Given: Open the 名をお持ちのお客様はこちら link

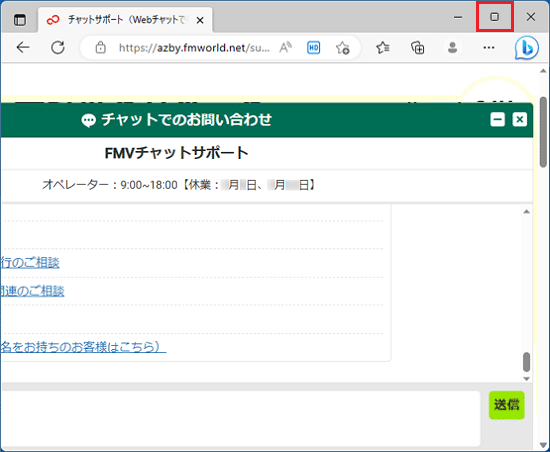Looking at the screenshot, I should 83,346.
